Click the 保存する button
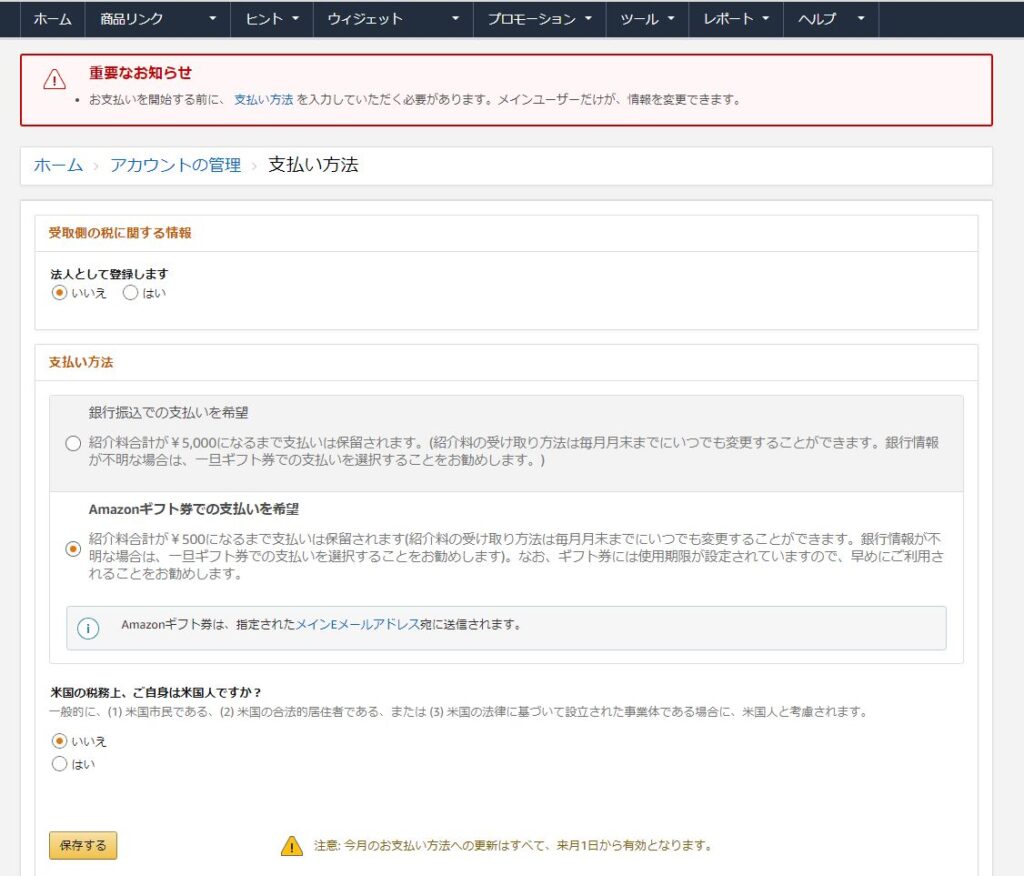 (x=83, y=845)
